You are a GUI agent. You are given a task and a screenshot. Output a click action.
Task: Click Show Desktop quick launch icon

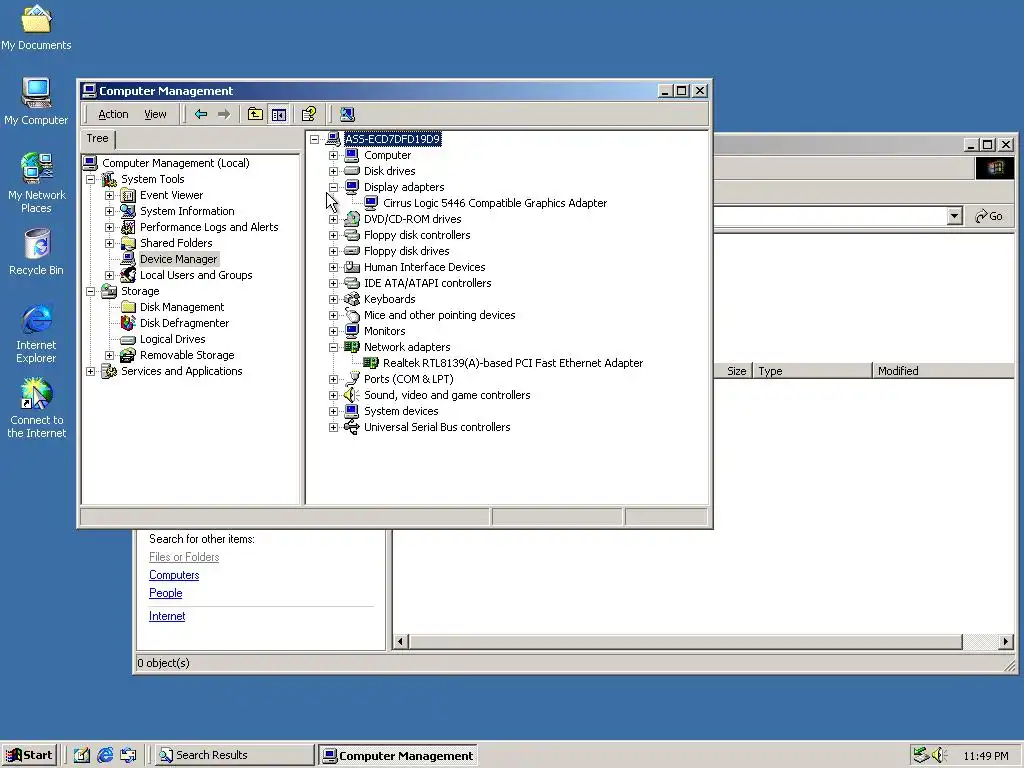point(82,756)
